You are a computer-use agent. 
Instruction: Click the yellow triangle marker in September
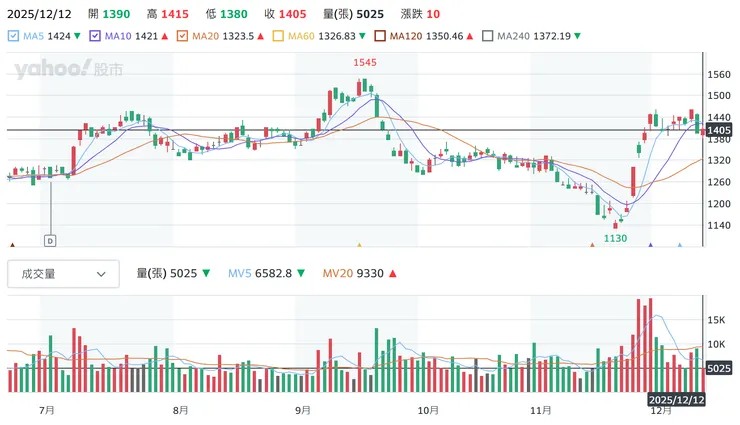[x=359, y=244]
